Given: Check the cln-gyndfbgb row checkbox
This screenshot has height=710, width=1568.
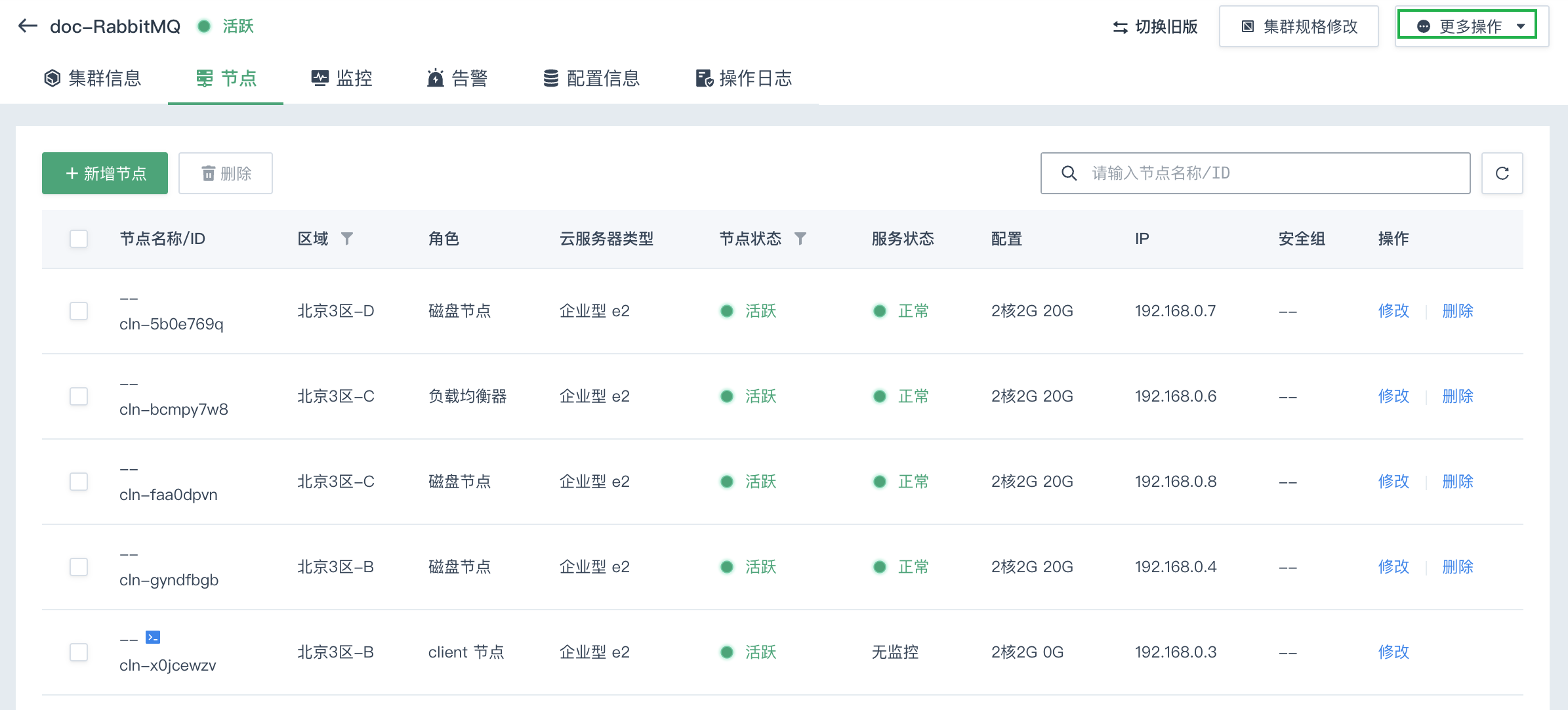Looking at the screenshot, I should point(79,567).
